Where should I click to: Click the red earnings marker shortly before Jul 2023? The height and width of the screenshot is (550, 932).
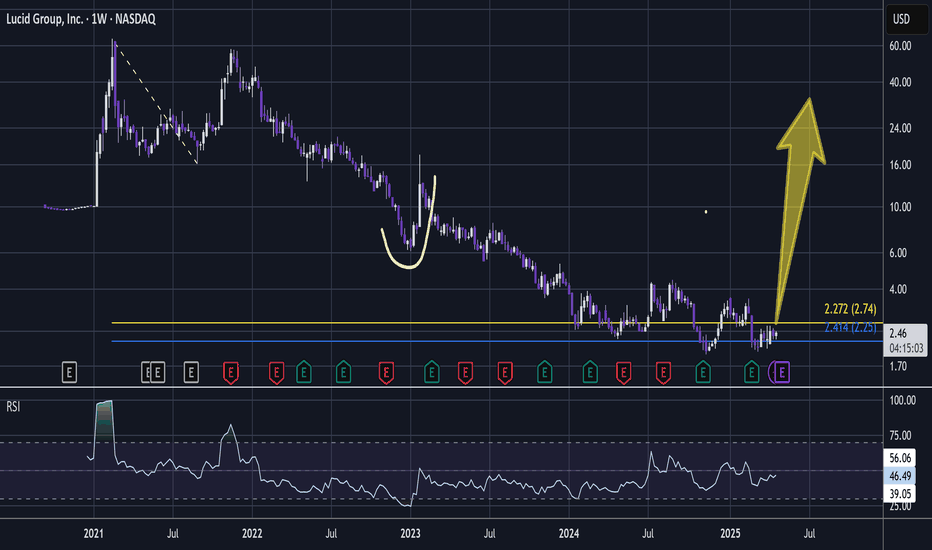[x=465, y=373]
